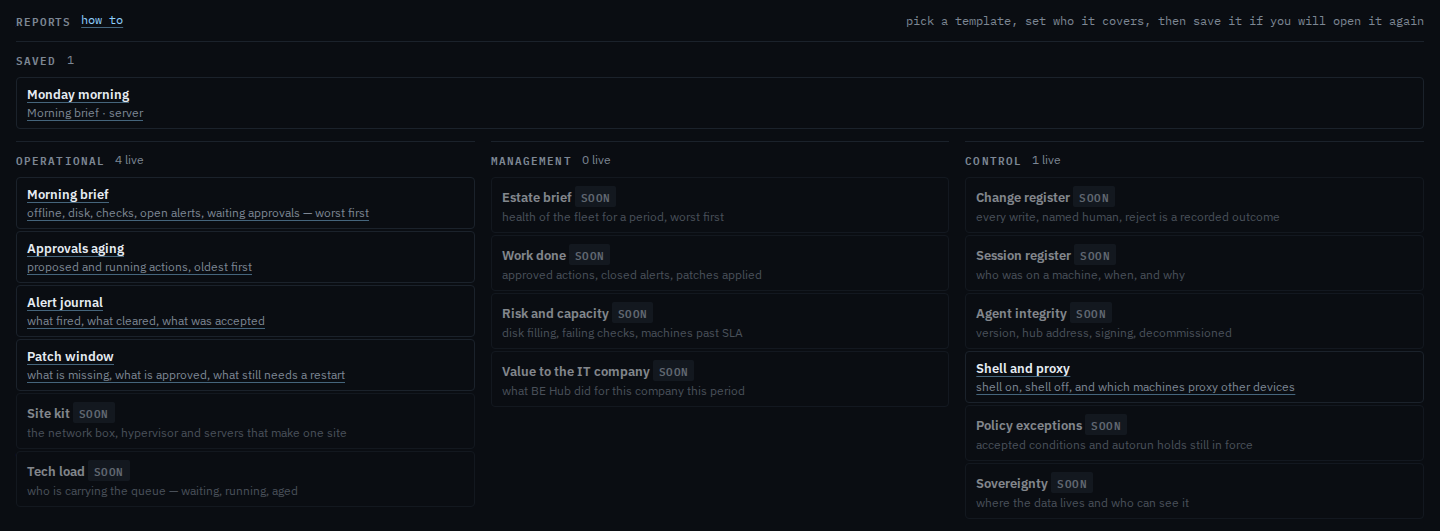Viewport: 1440px width, 531px height.
Task: Click the '4 live' count label
Action: click(129, 160)
